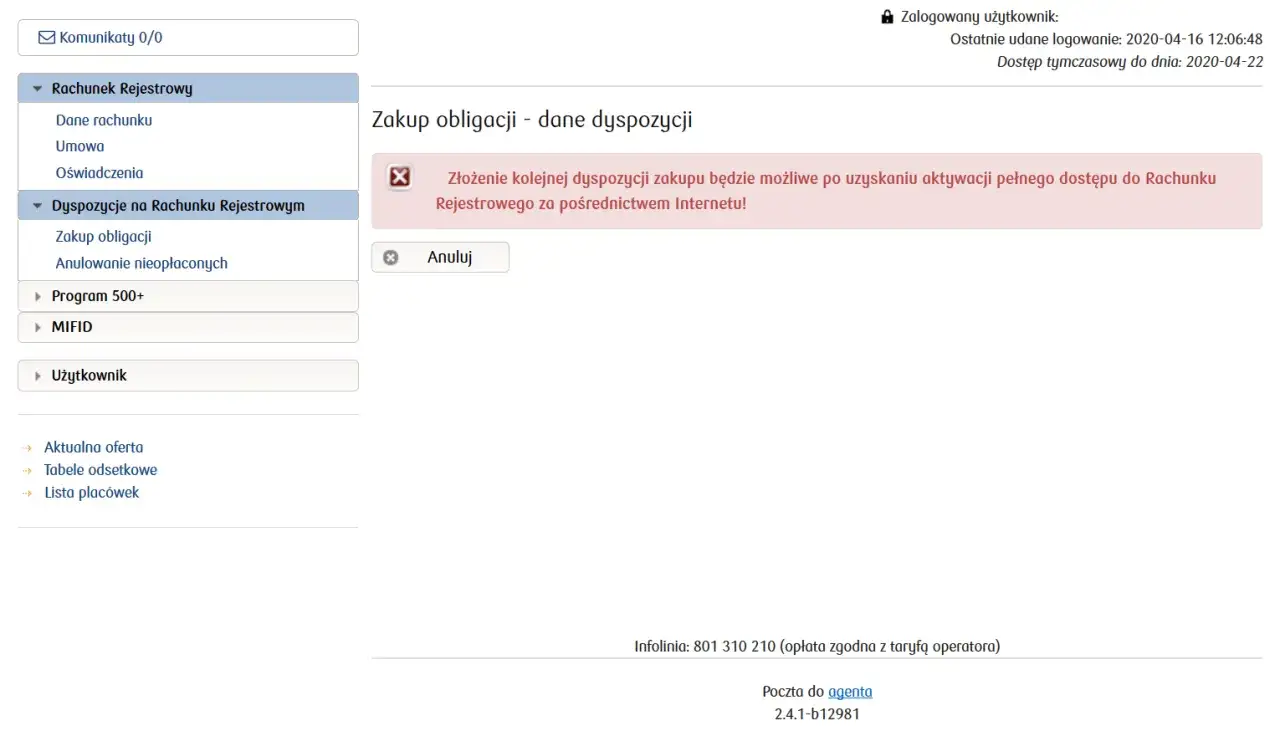Viewport: 1280px width, 731px height.
Task: Open Anulowanie nieopłaconych menu item
Action: coord(141,263)
